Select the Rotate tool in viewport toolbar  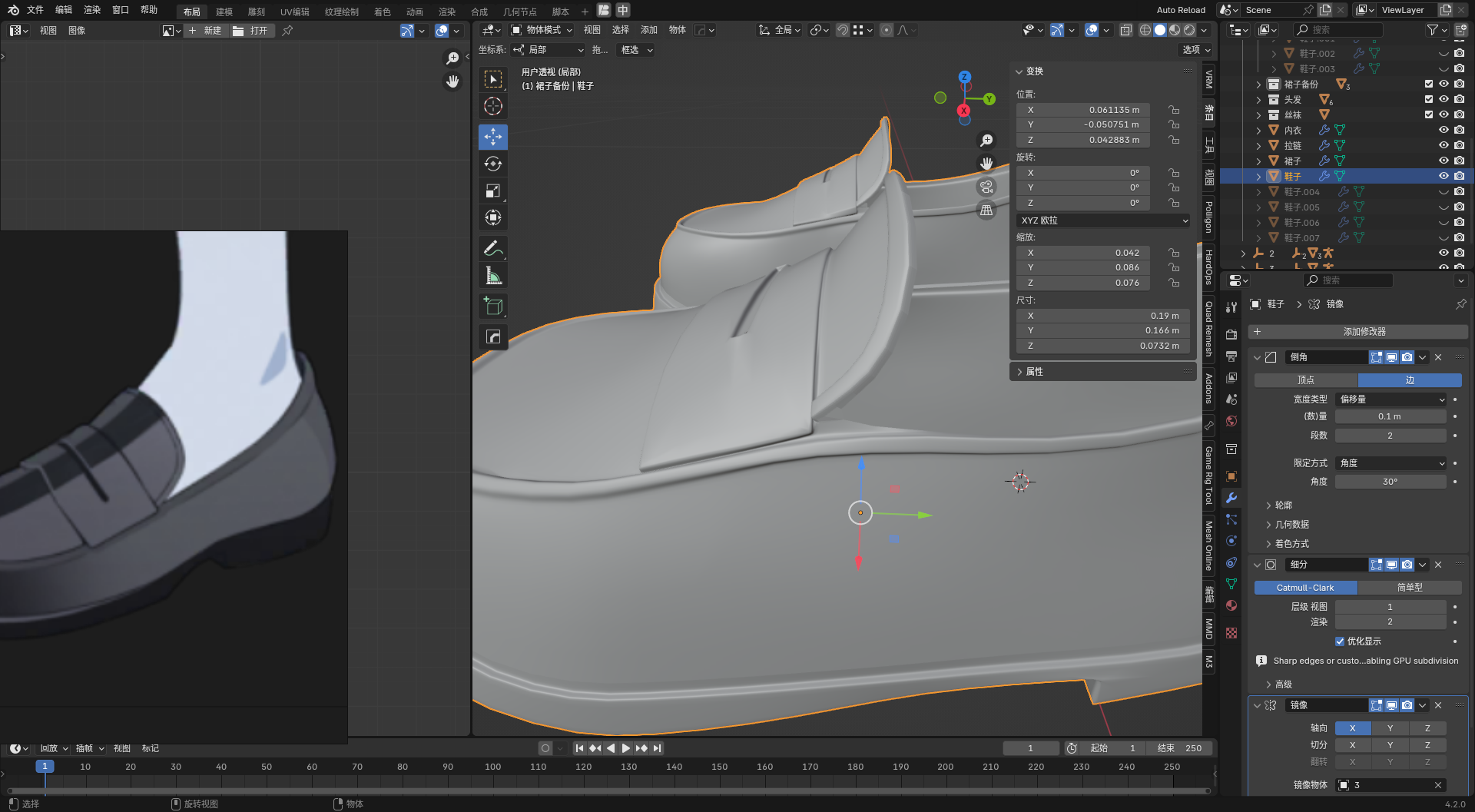492,164
